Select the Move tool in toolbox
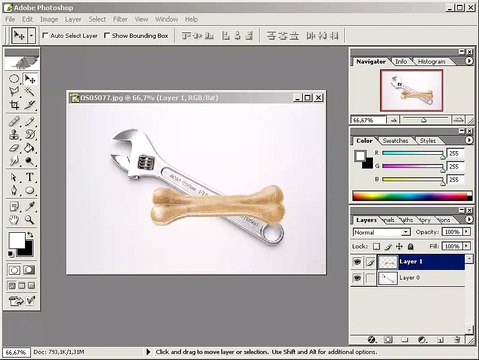Viewport: 479px width, 360px height. click(30, 79)
